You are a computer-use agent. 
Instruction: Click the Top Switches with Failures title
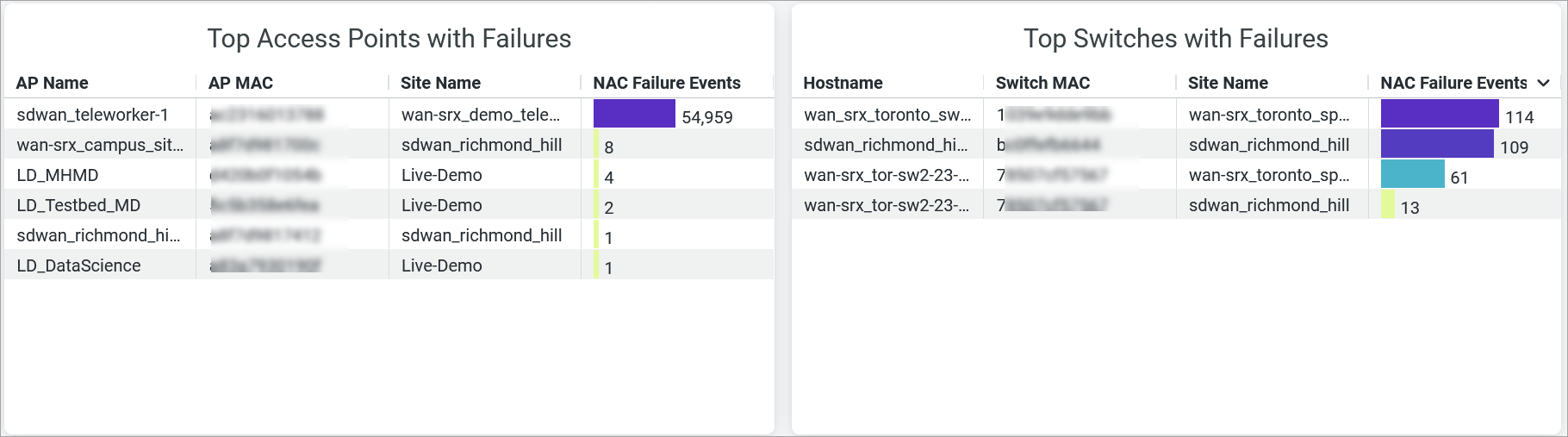[1175, 39]
